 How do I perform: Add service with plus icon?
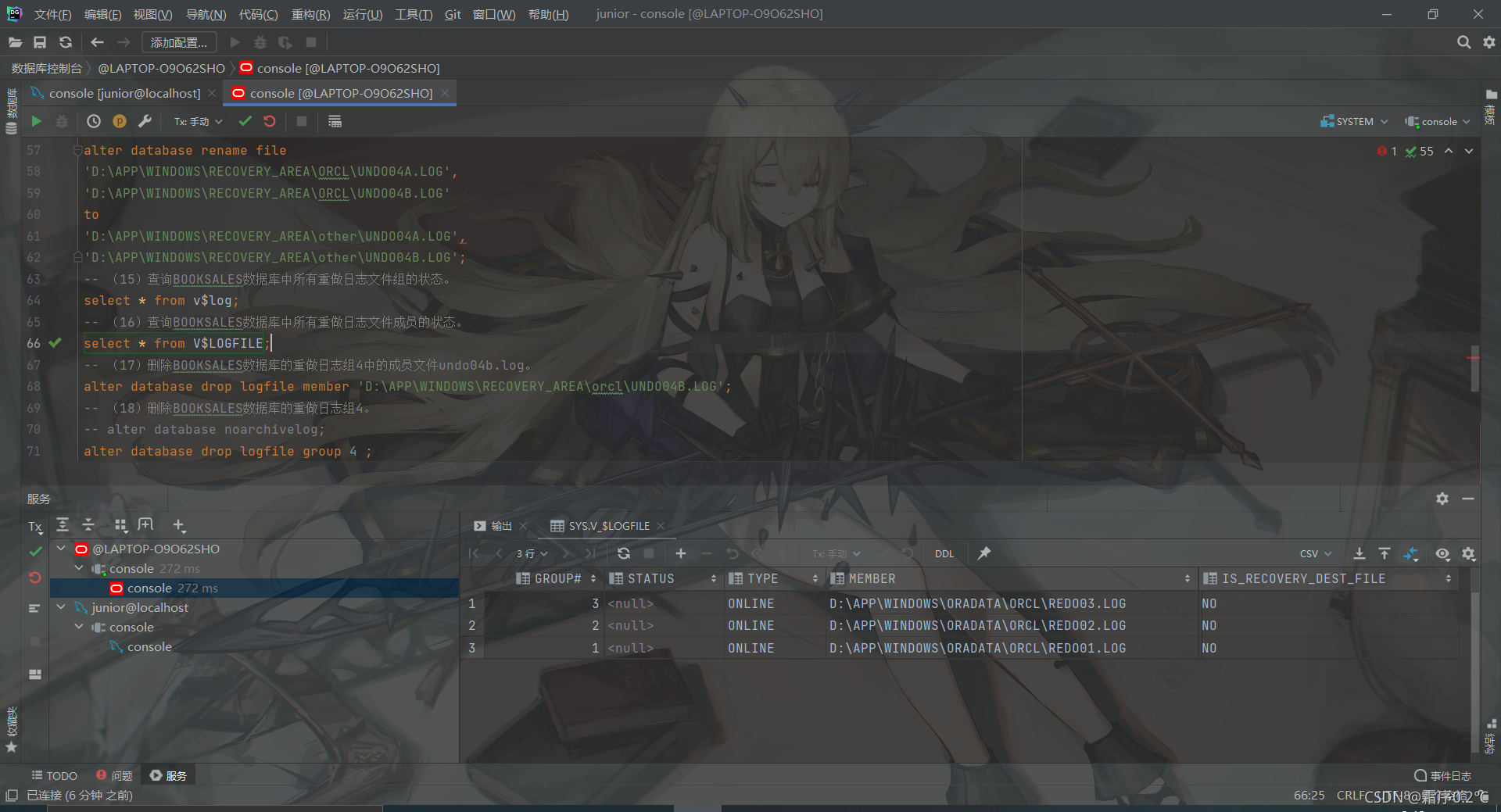coord(179,525)
